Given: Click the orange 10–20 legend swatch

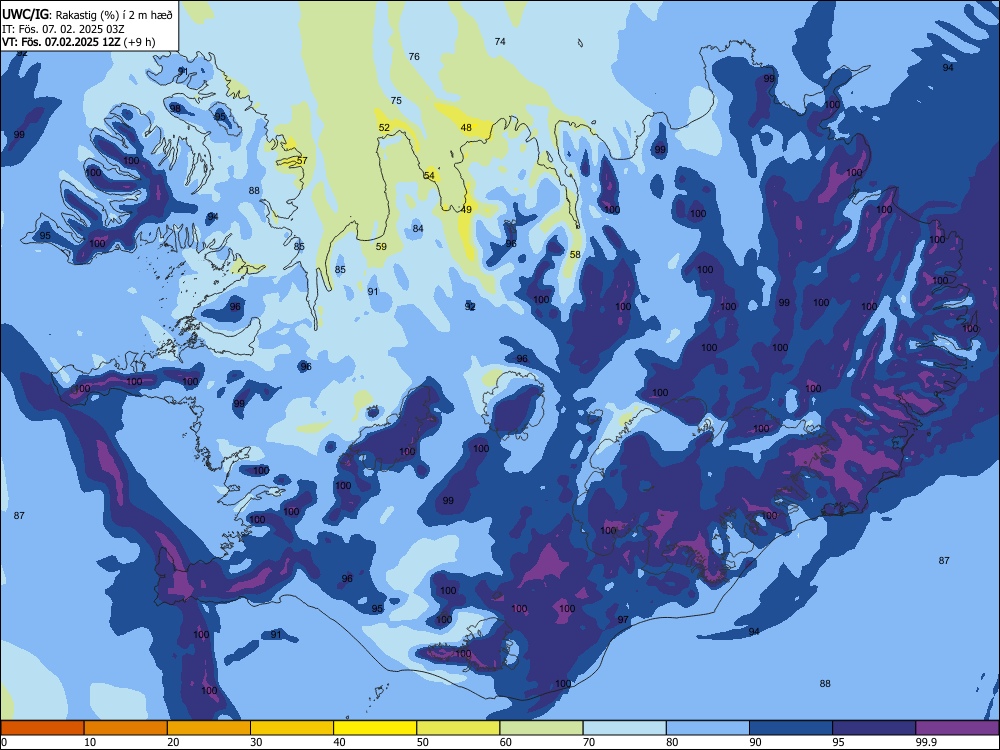Looking at the screenshot, I should (x=126, y=728).
